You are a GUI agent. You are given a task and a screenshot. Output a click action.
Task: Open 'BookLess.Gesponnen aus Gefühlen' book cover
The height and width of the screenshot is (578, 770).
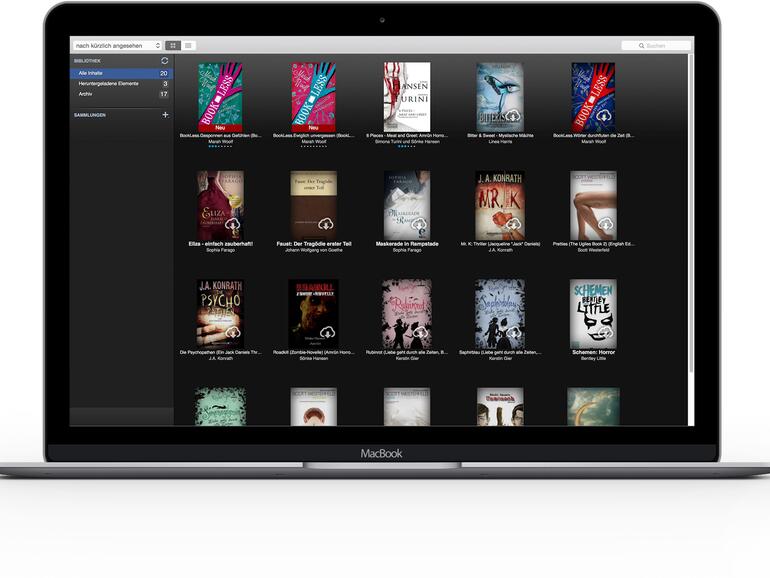pyautogui.click(x=220, y=96)
